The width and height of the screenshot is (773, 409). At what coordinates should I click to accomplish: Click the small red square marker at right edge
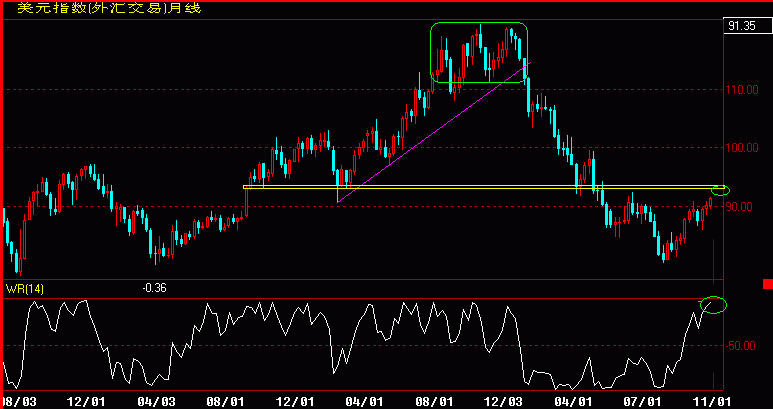[768, 284]
